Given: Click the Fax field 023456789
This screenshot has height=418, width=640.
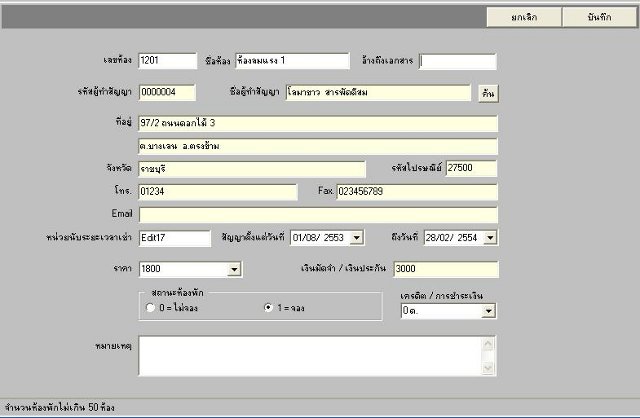Looking at the screenshot, I should click(417, 192).
